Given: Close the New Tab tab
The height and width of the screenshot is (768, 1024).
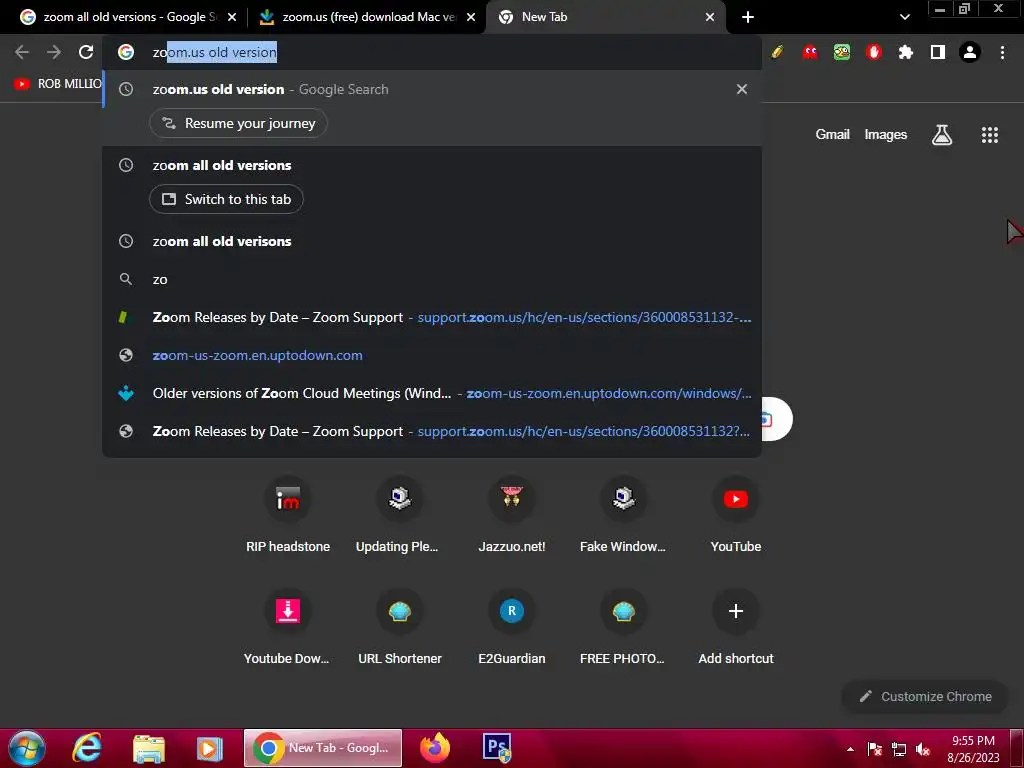Looking at the screenshot, I should coord(710,17).
